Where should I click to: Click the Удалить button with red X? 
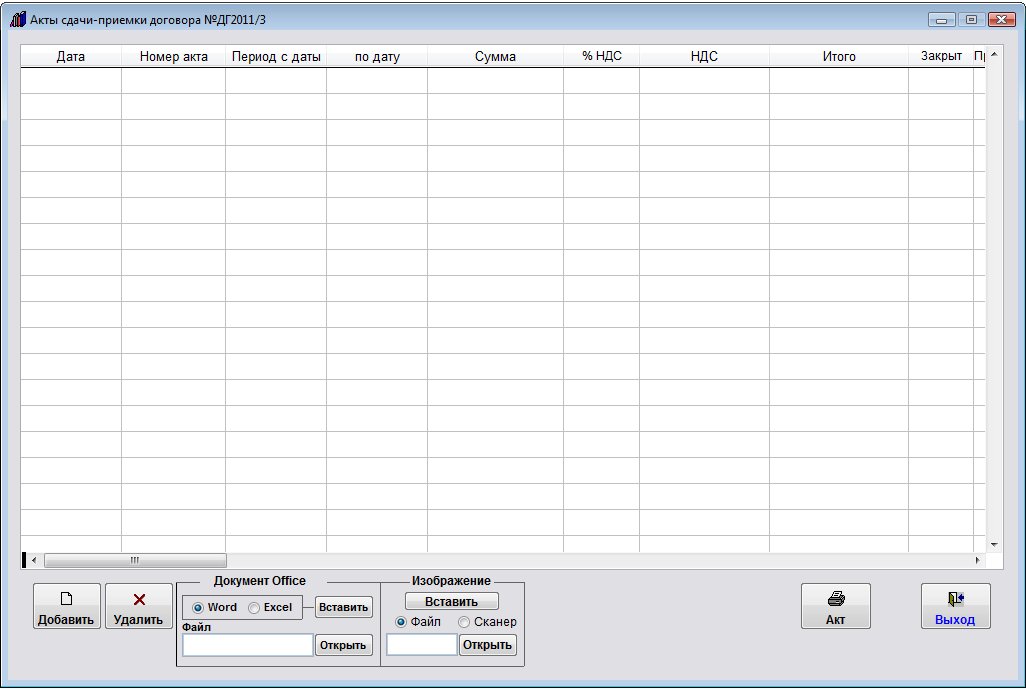(139, 606)
